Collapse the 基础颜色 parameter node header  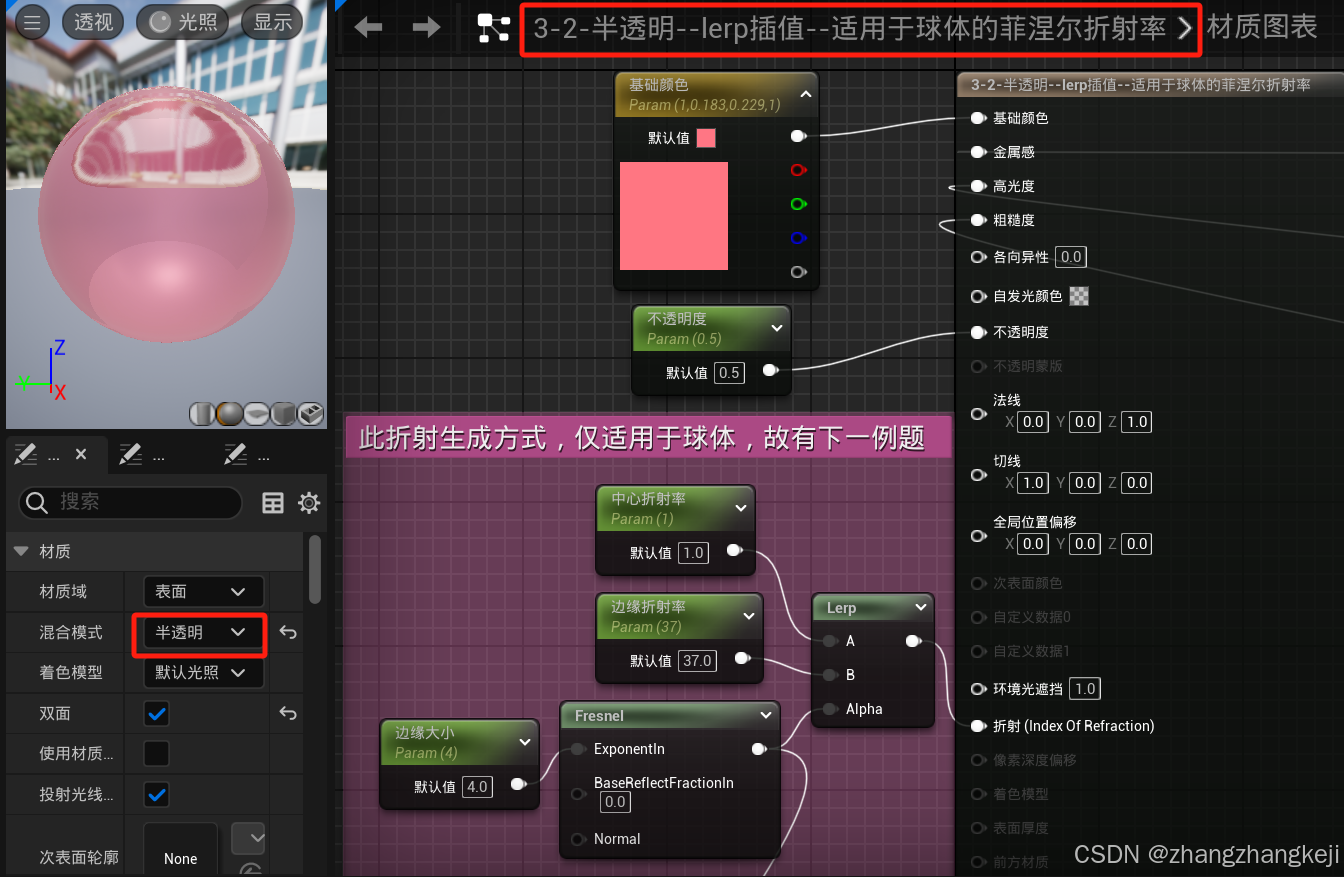coord(805,92)
